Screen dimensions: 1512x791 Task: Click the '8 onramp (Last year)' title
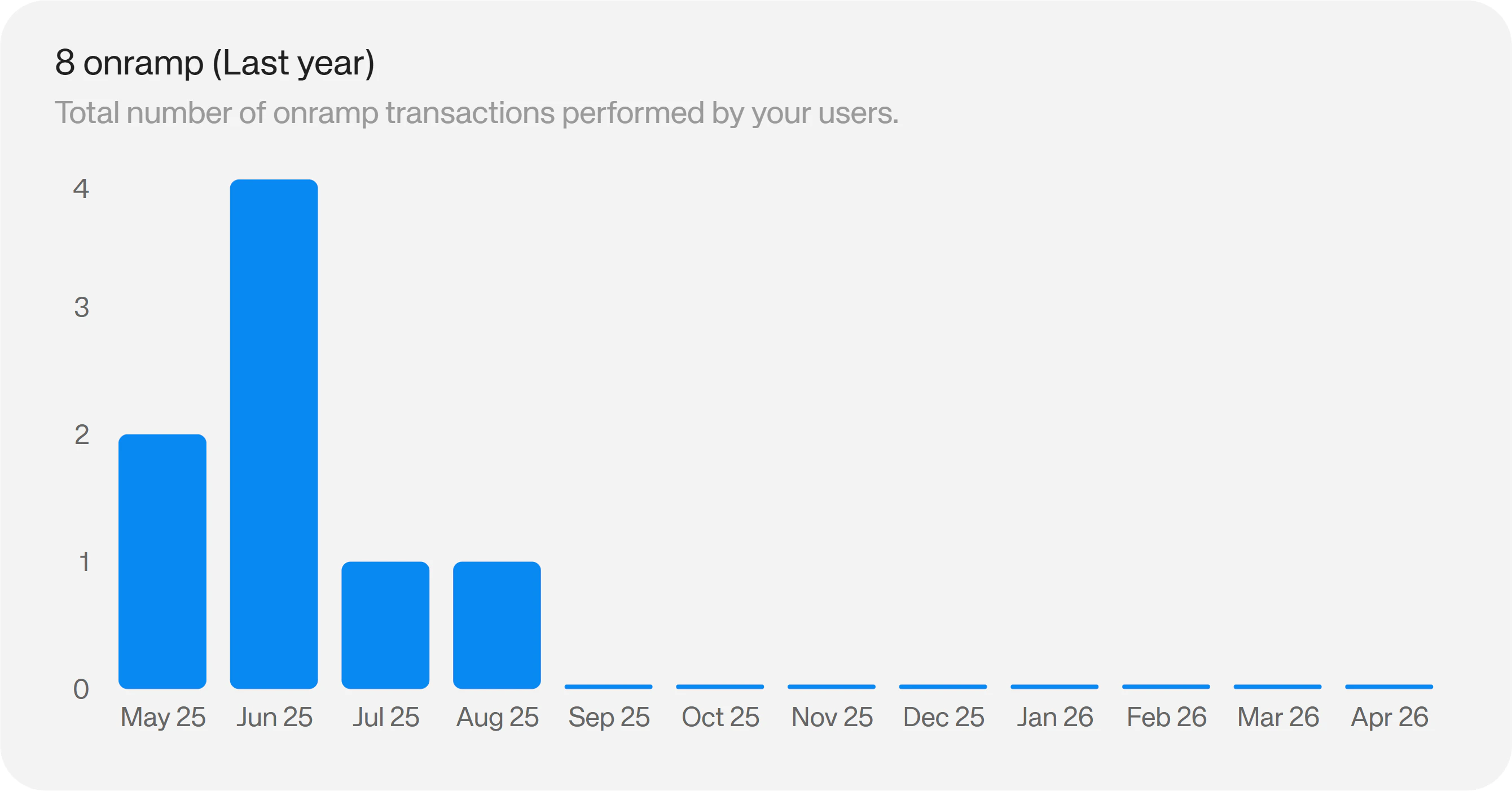pyautogui.click(x=215, y=63)
